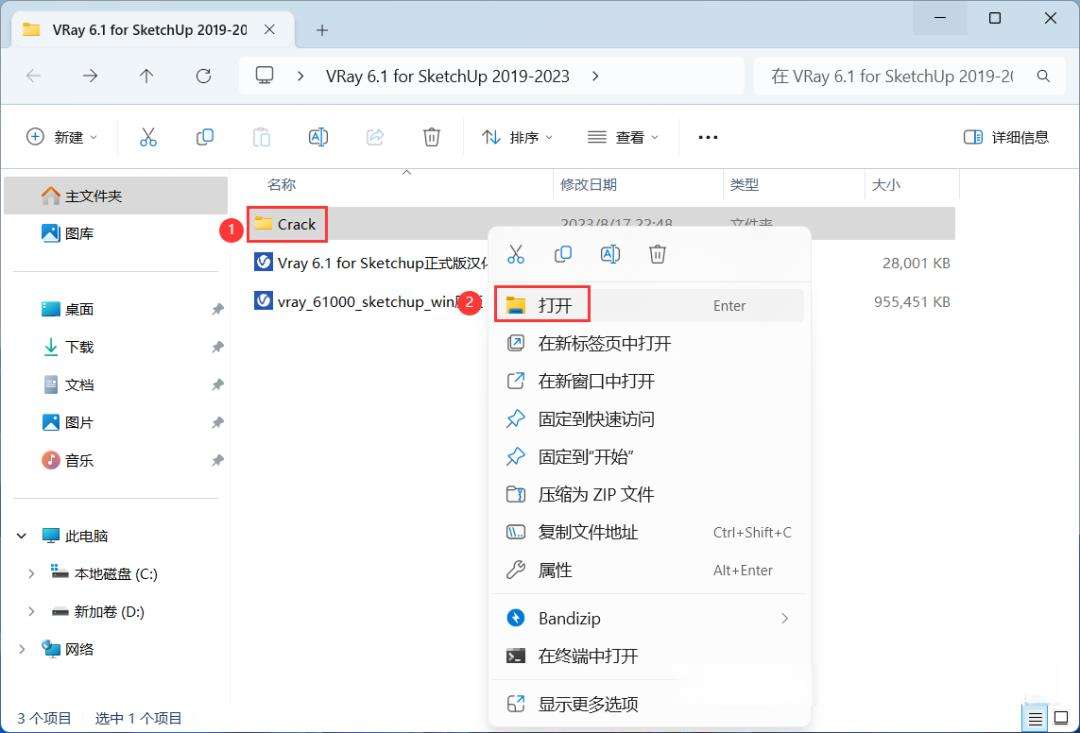Image resolution: width=1080 pixels, height=733 pixels.
Task: Unpin 桌面 using its pin icon
Action: point(218,309)
